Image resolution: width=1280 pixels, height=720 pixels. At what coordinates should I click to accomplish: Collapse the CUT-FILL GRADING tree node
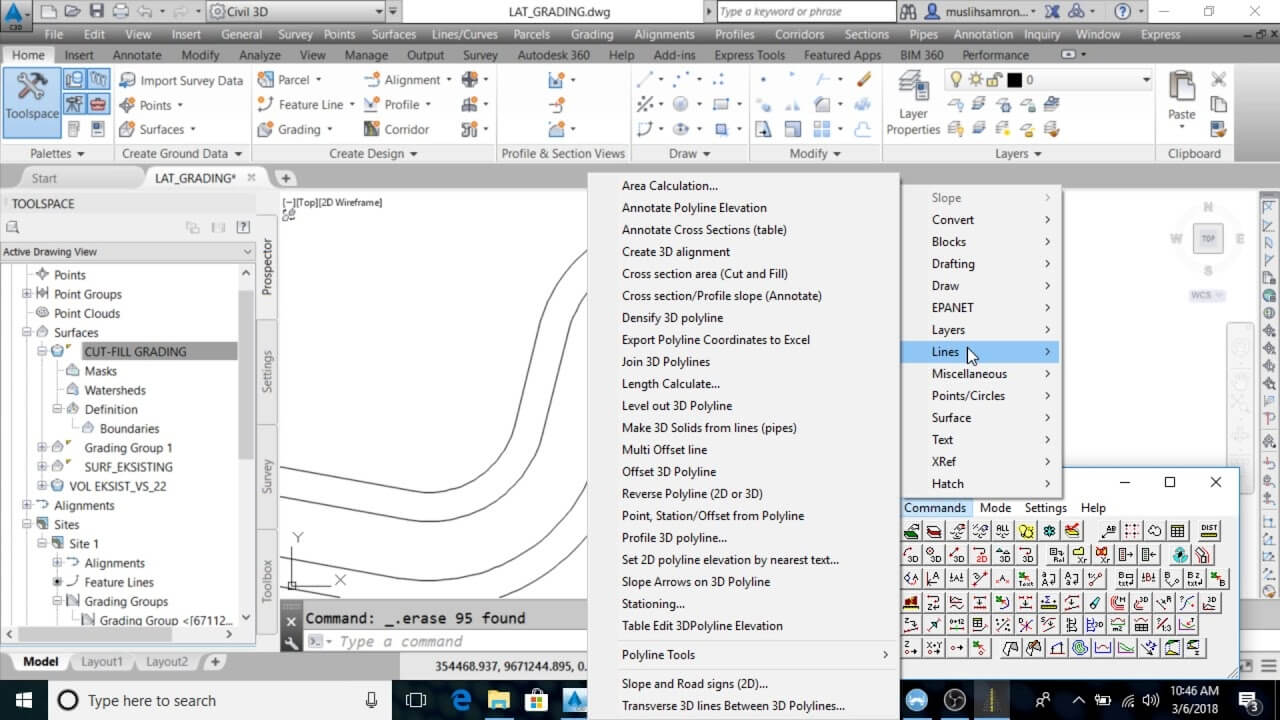click(x=42, y=351)
